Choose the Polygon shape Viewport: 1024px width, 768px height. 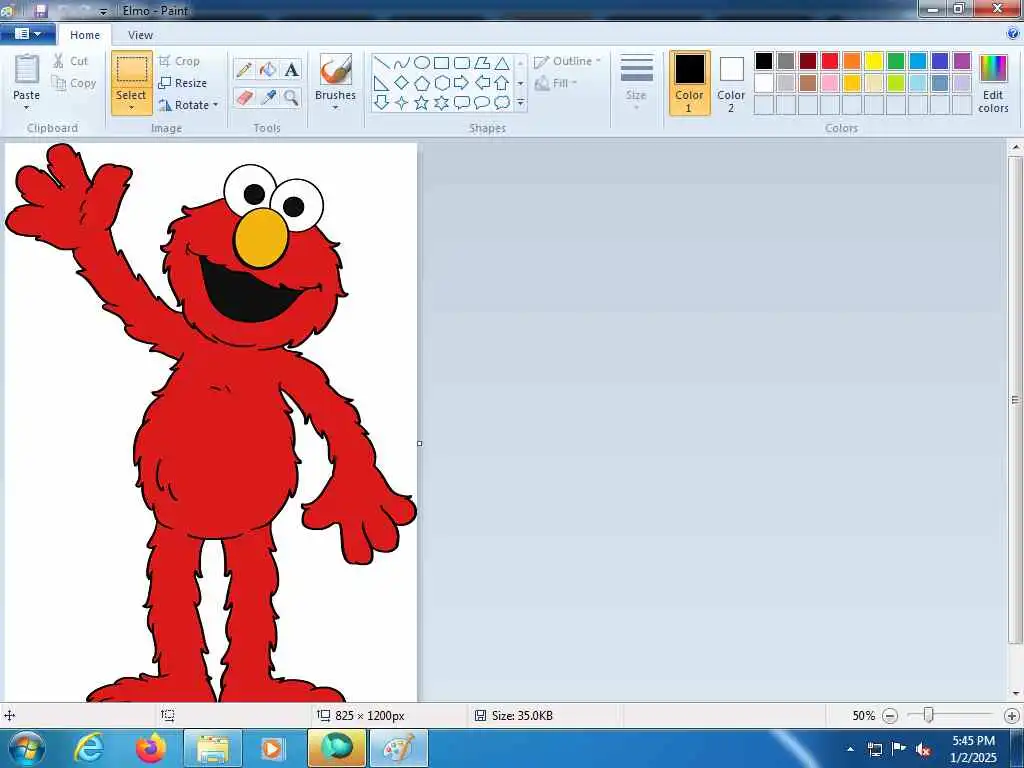[x=482, y=63]
